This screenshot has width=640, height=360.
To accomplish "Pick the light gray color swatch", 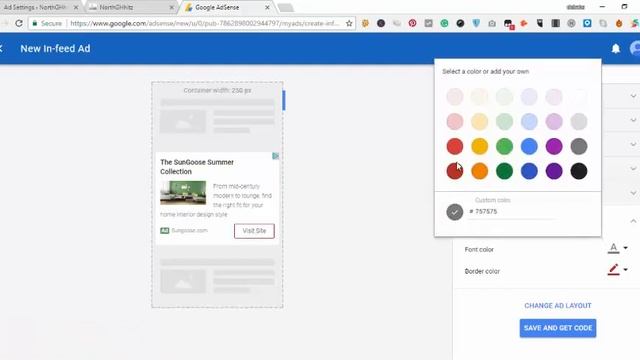I will 579,122.
